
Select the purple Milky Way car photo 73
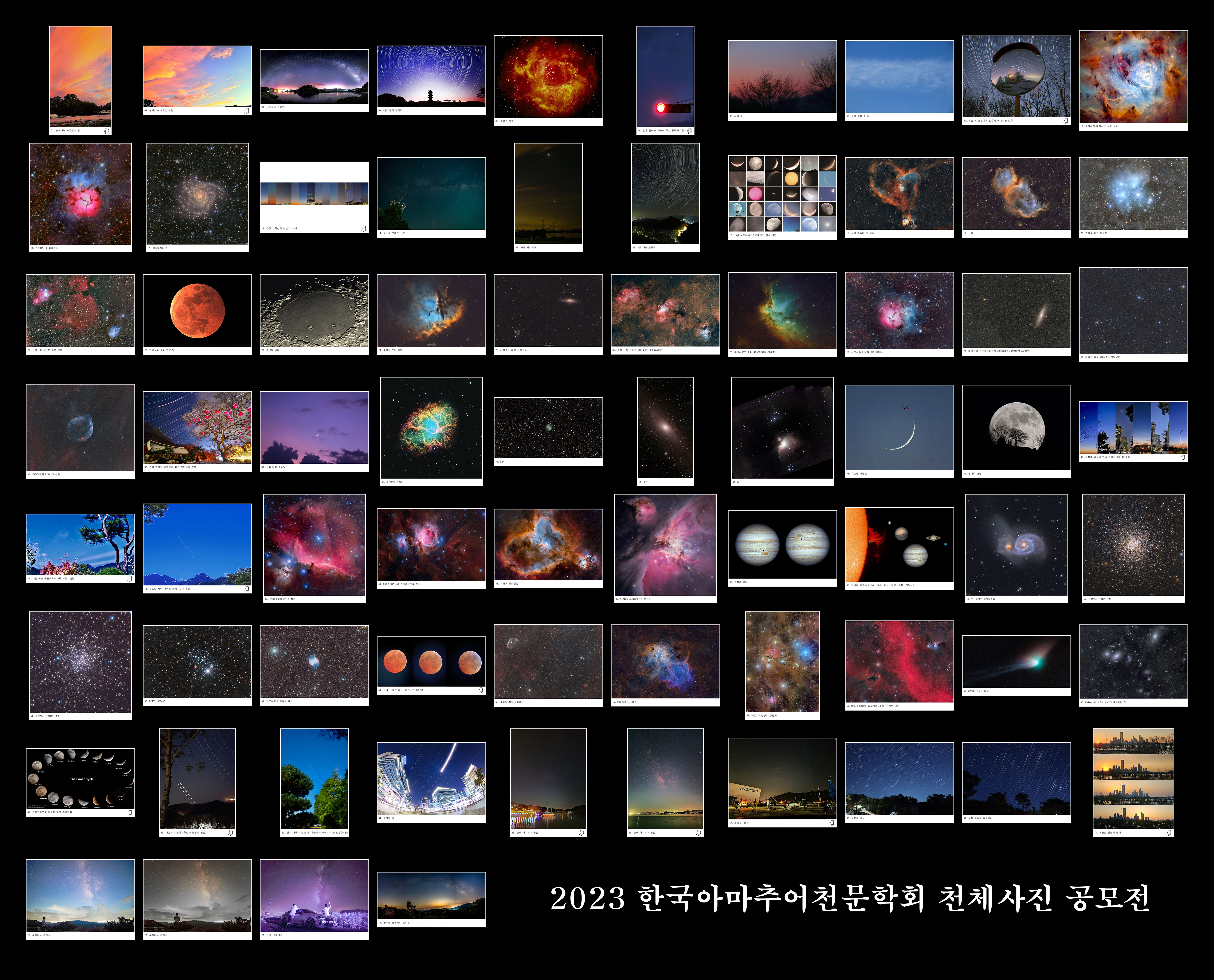(x=314, y=895)
